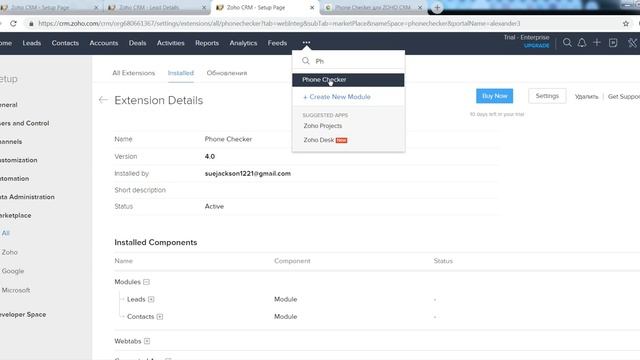Open the Contacts module tab
640x360 pixels.
click(x=65, y=43)
